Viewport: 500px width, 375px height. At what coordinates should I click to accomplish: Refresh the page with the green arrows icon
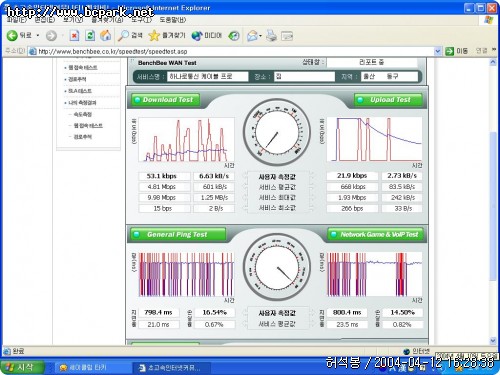[90, 35]
